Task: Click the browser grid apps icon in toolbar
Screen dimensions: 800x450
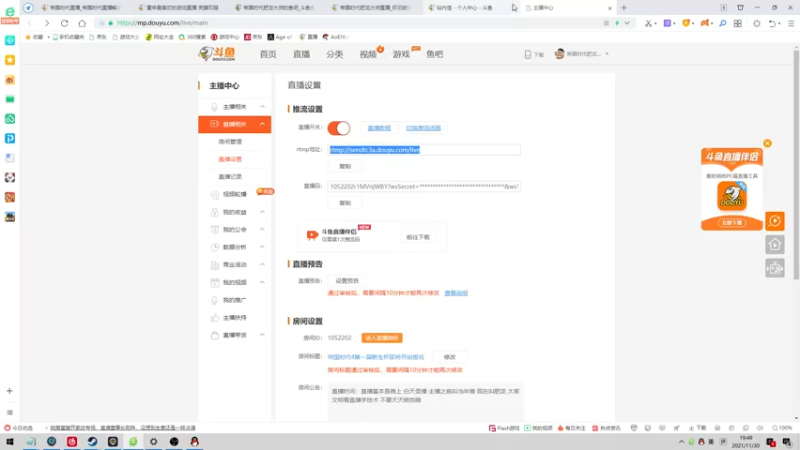Action: click(x=738, y=23)
